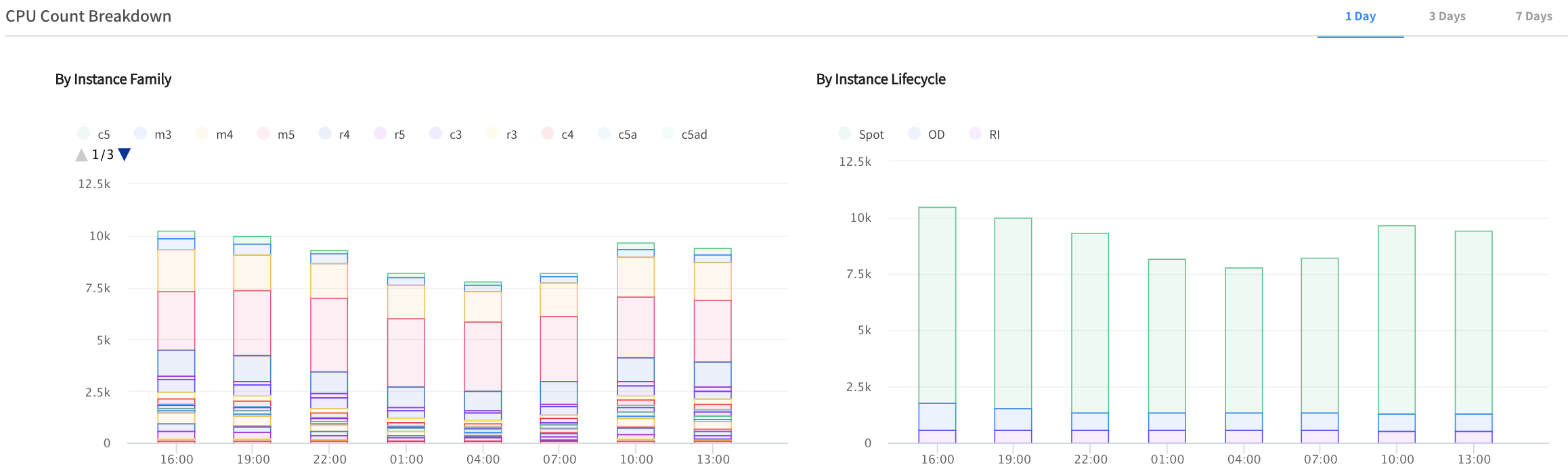Click the previous legend page arrow

coord(81,155)
